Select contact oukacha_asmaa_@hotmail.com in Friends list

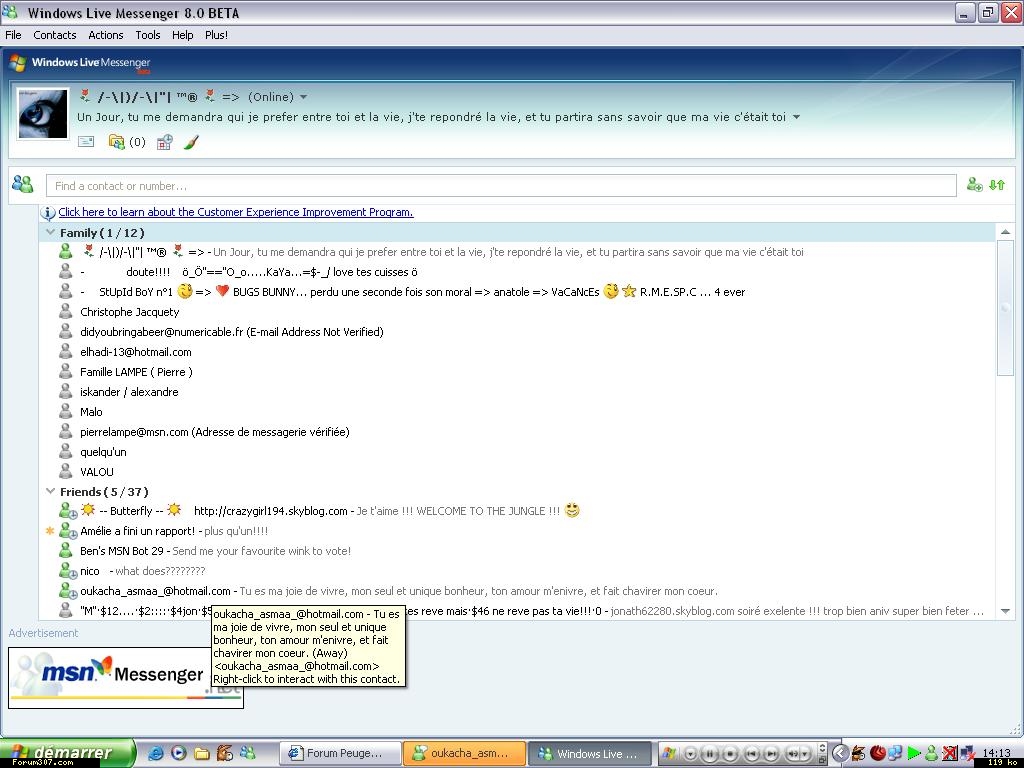pos(398,591)
